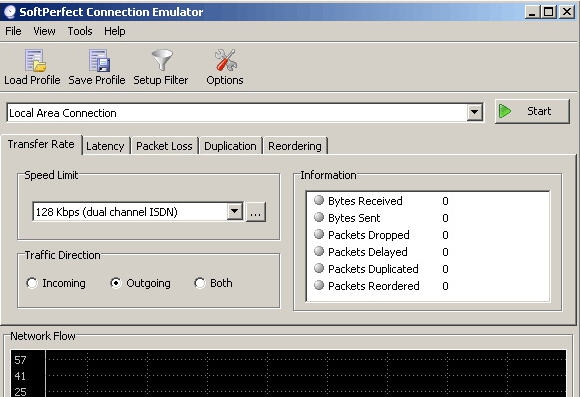
Task: Open the Help menu
Action: coord(115,31)
